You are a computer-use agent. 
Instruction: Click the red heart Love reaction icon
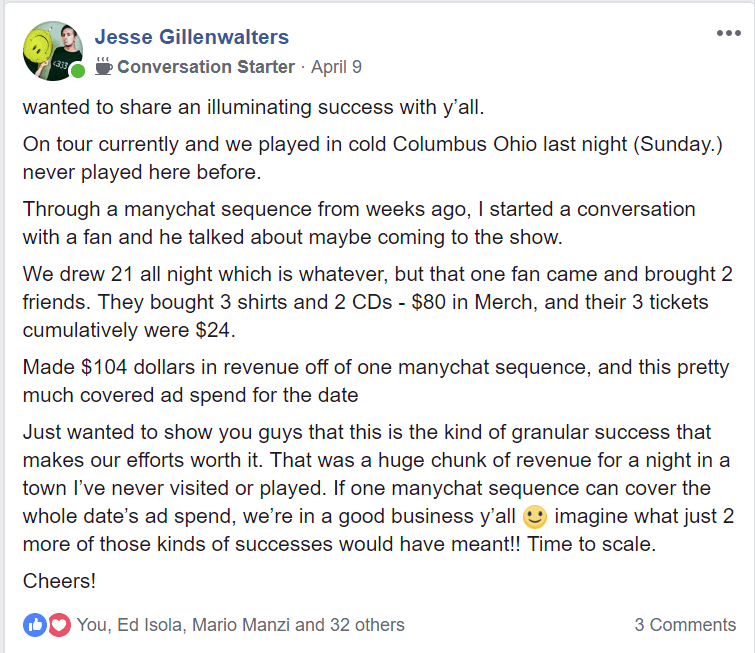(59, 625)
